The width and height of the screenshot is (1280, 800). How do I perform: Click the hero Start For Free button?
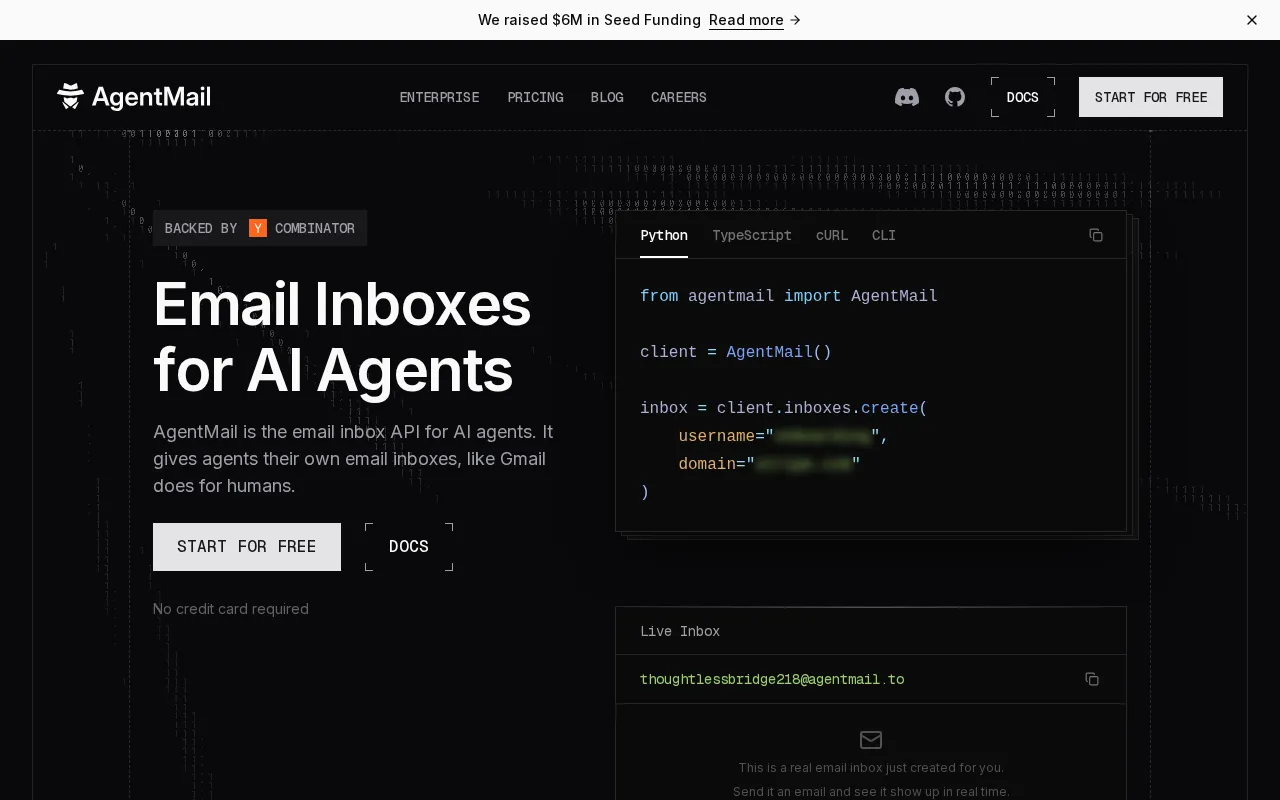point(247,547)
